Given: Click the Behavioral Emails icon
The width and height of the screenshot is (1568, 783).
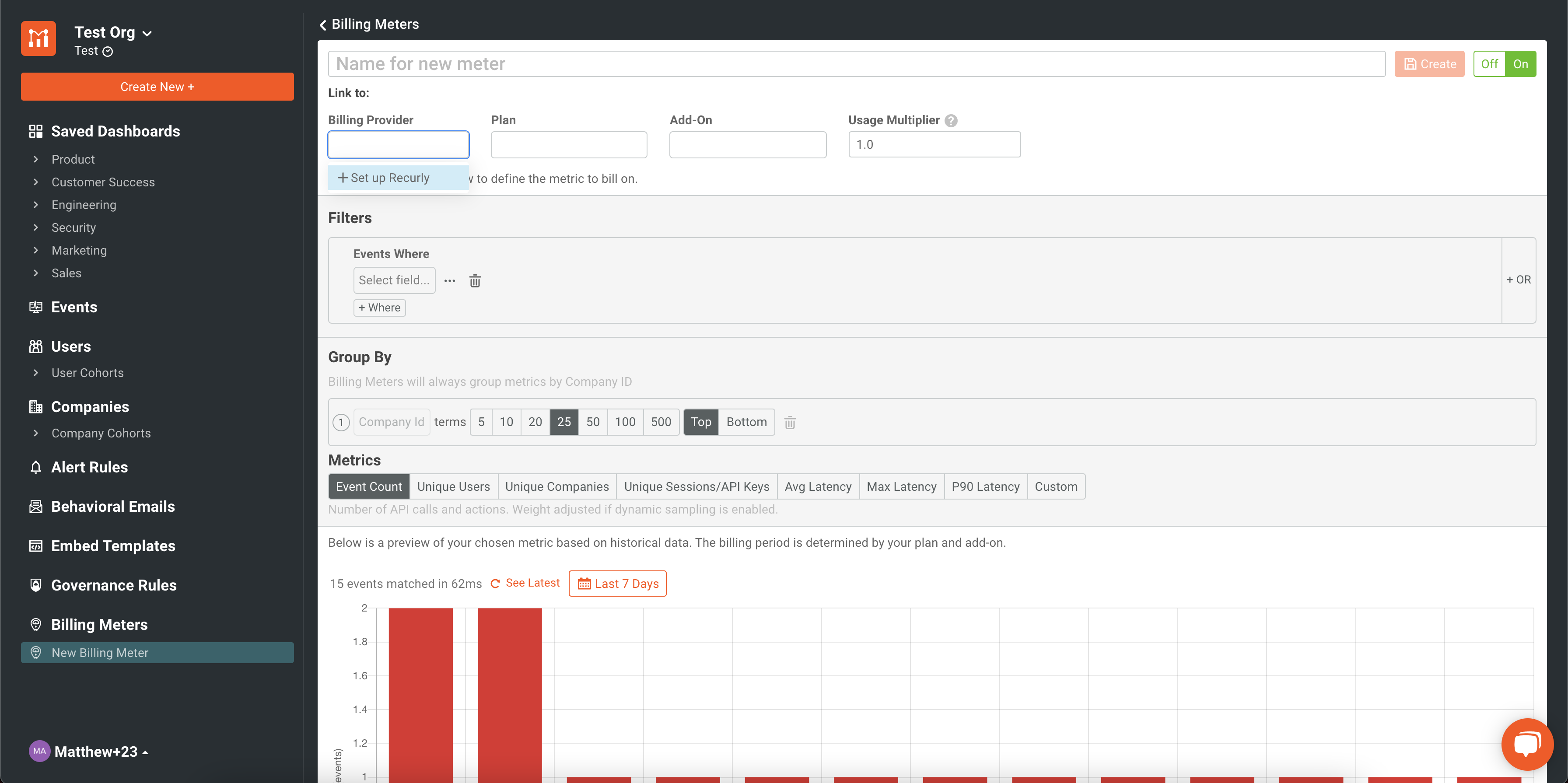Looking at the screenshot, I should tap(36, 506).
